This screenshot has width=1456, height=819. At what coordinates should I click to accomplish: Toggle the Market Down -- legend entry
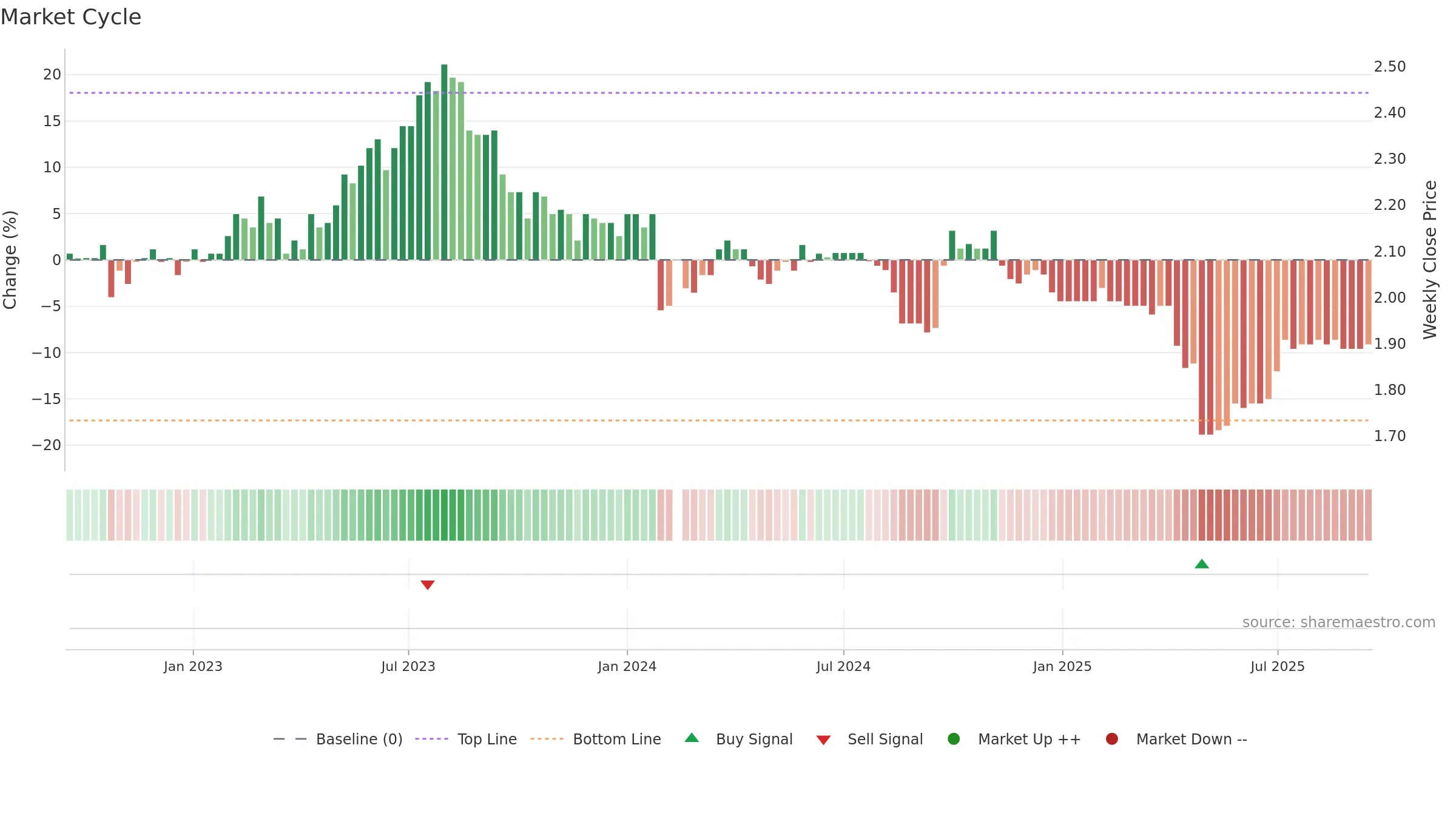pos(1176,739)
